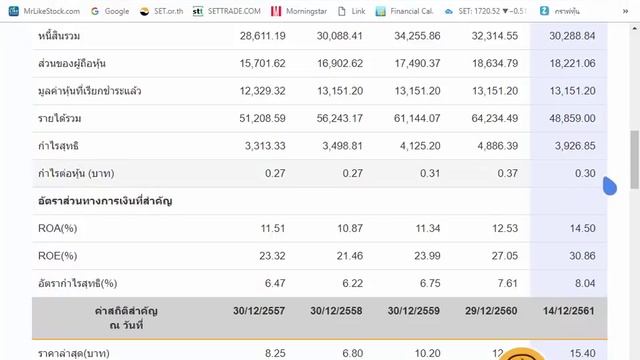Image resolution: width=640 pixels, height=360 pixels.
Task: Open the SETTRADE.COM bookmark
Action: 227,11
